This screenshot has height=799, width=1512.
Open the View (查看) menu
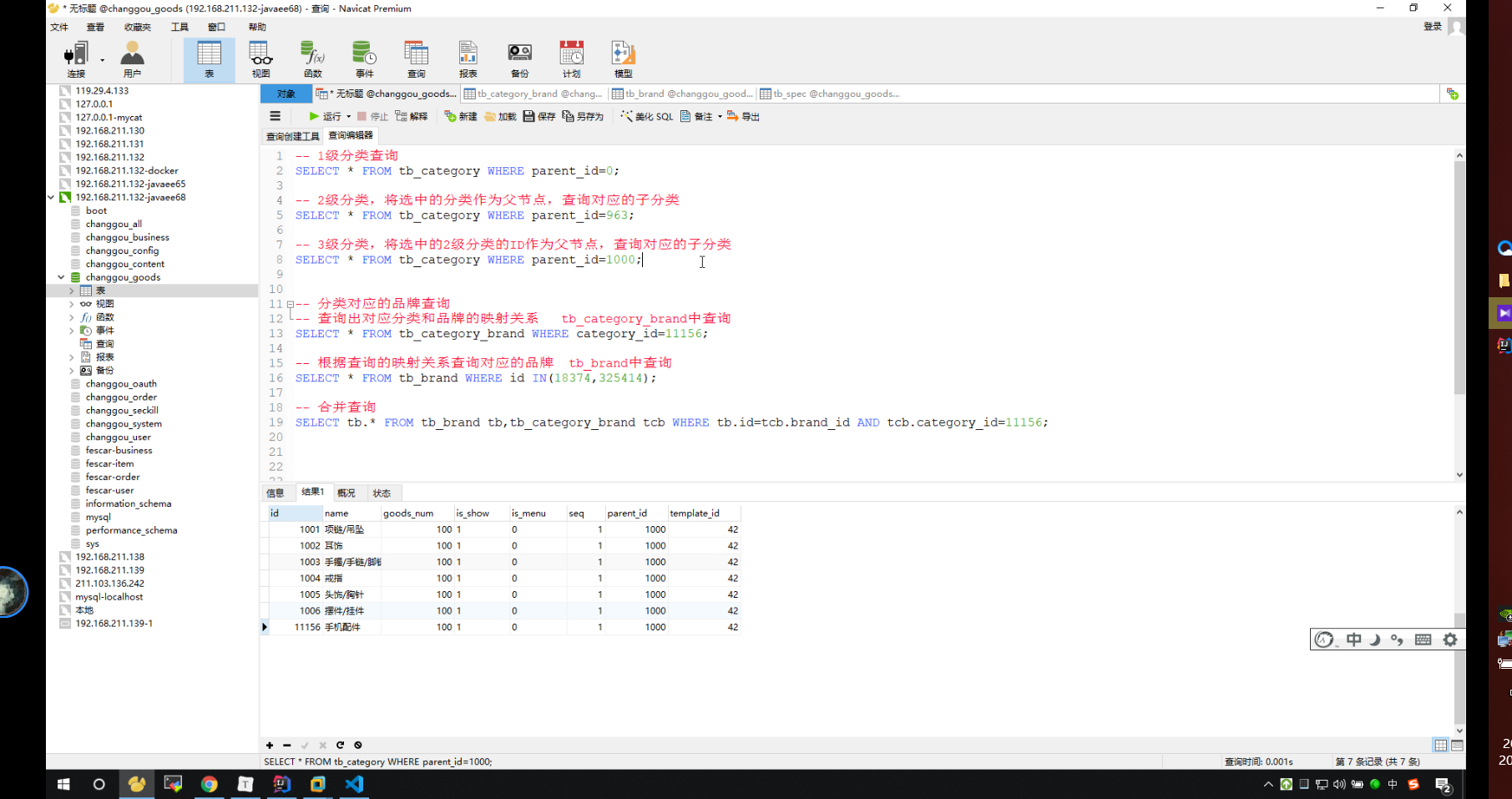[x=95, y=27]
